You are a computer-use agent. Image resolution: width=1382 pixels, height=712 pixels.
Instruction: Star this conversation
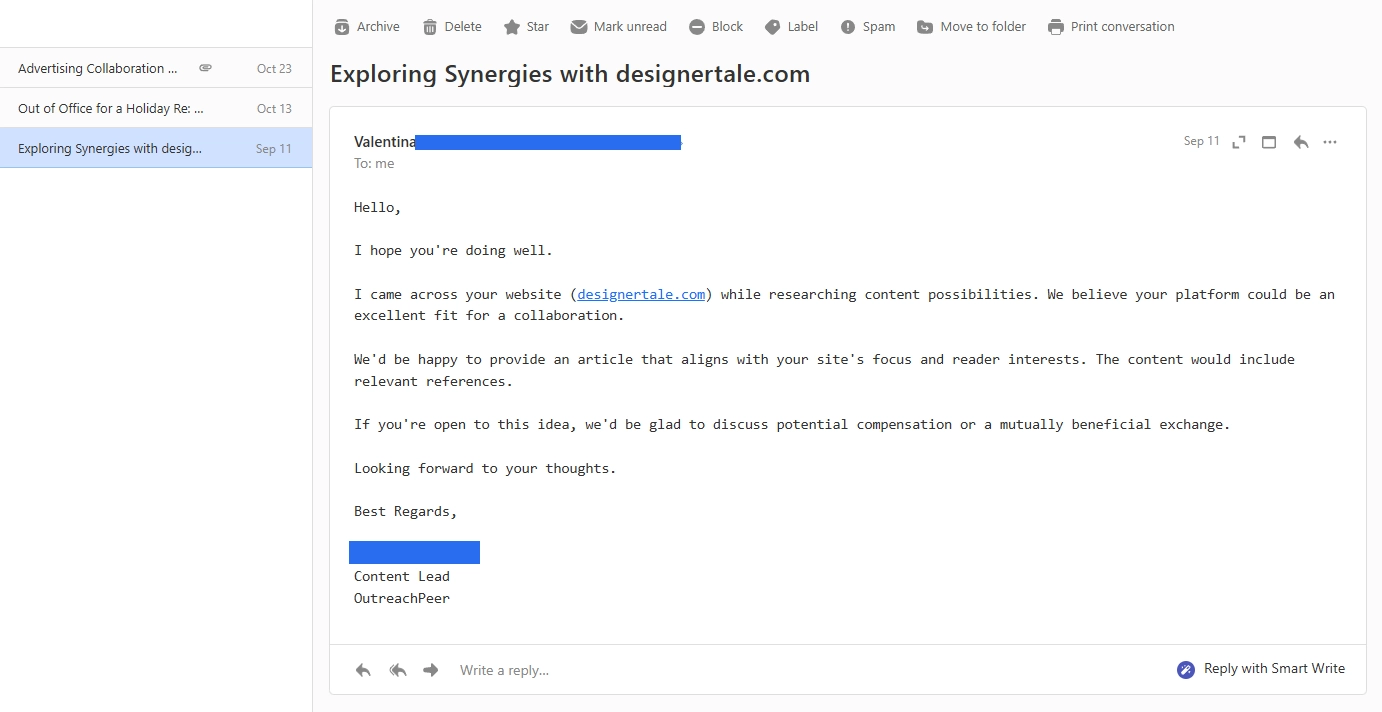526,27
